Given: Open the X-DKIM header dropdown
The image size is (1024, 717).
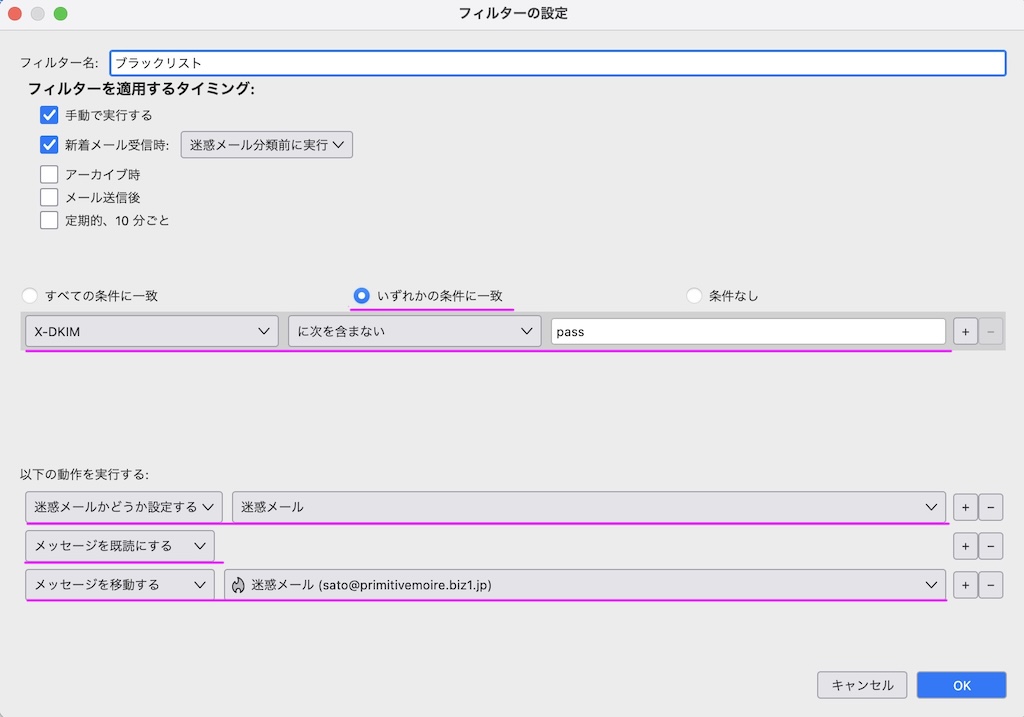Looking at the screenshot, I should (151, 332).
